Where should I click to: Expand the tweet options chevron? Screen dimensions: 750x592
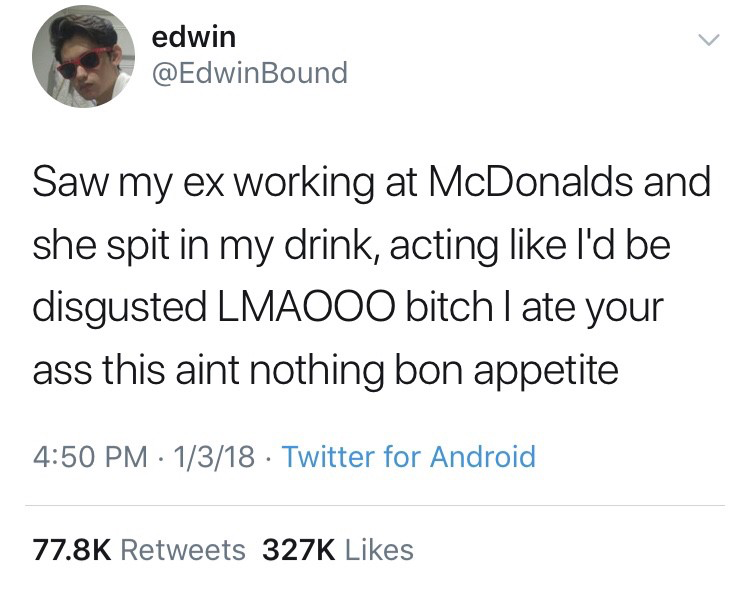click(x=708, y=40)
